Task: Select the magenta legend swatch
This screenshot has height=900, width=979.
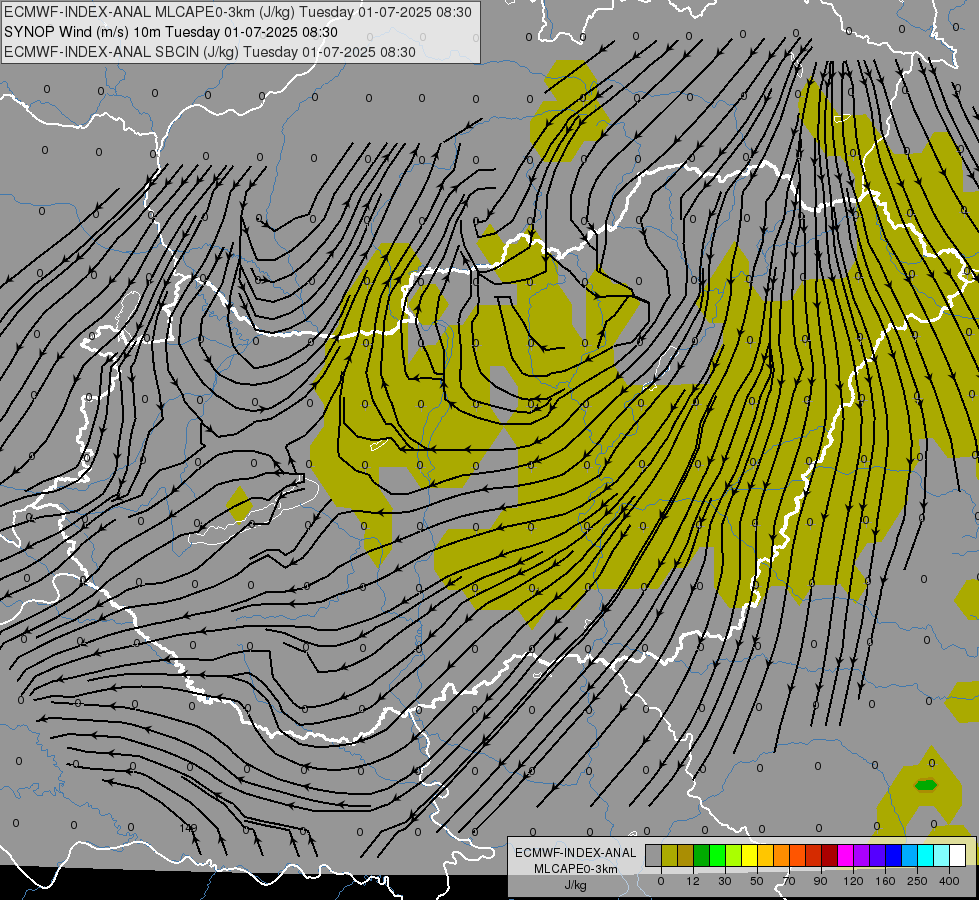Action: click(x=845, y=855)
